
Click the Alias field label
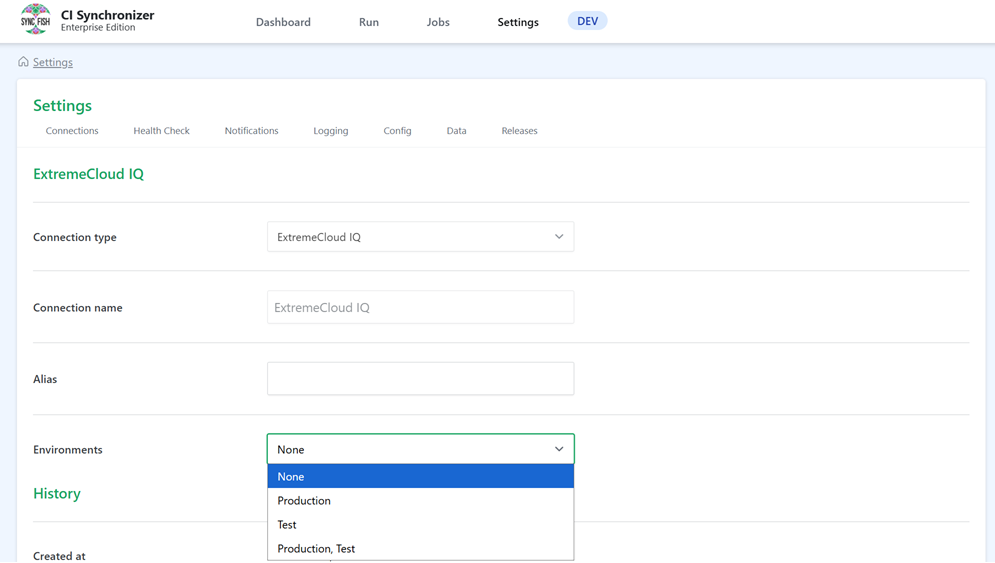45,379
